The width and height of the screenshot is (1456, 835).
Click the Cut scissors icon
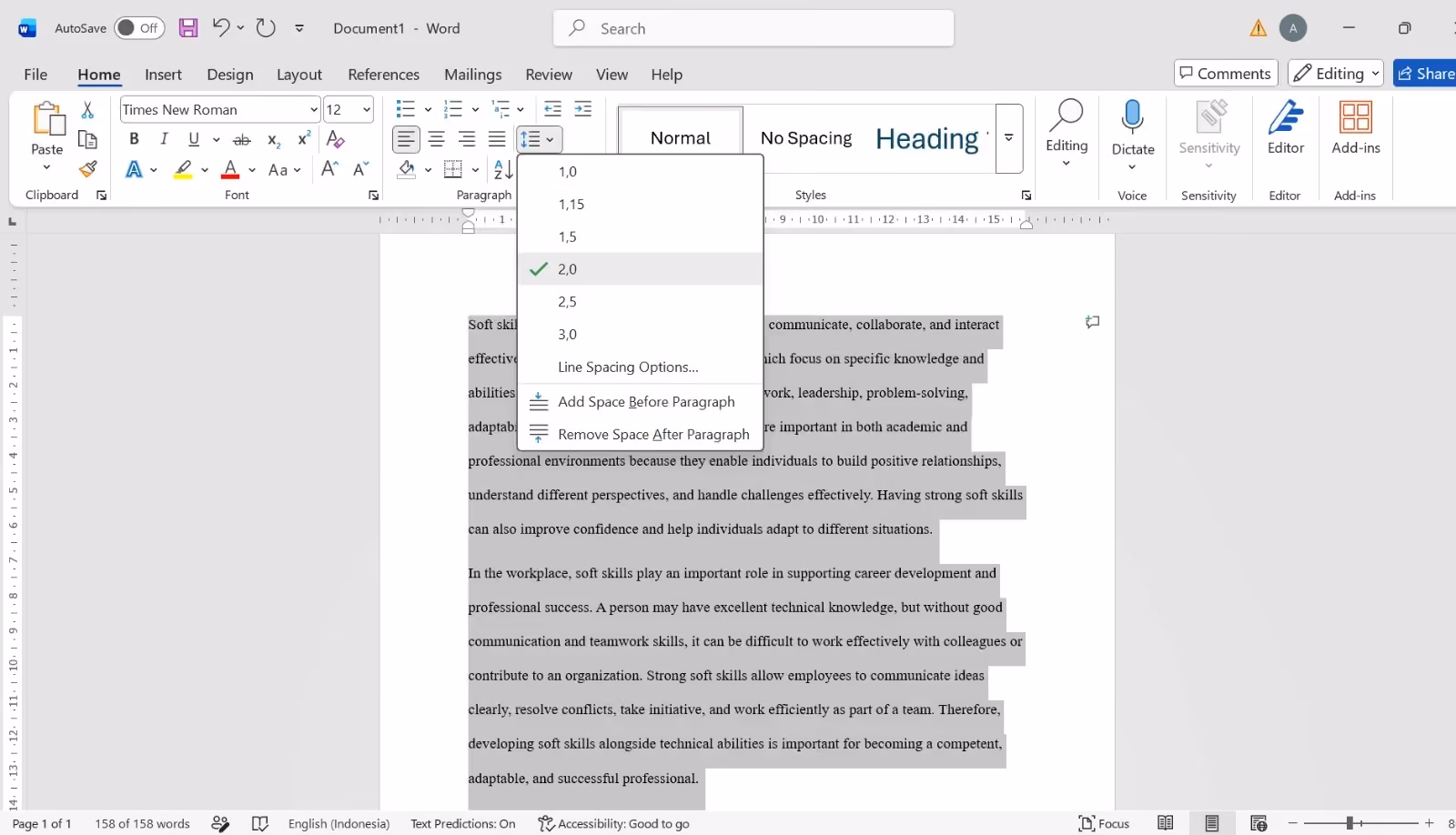(88, 110)
